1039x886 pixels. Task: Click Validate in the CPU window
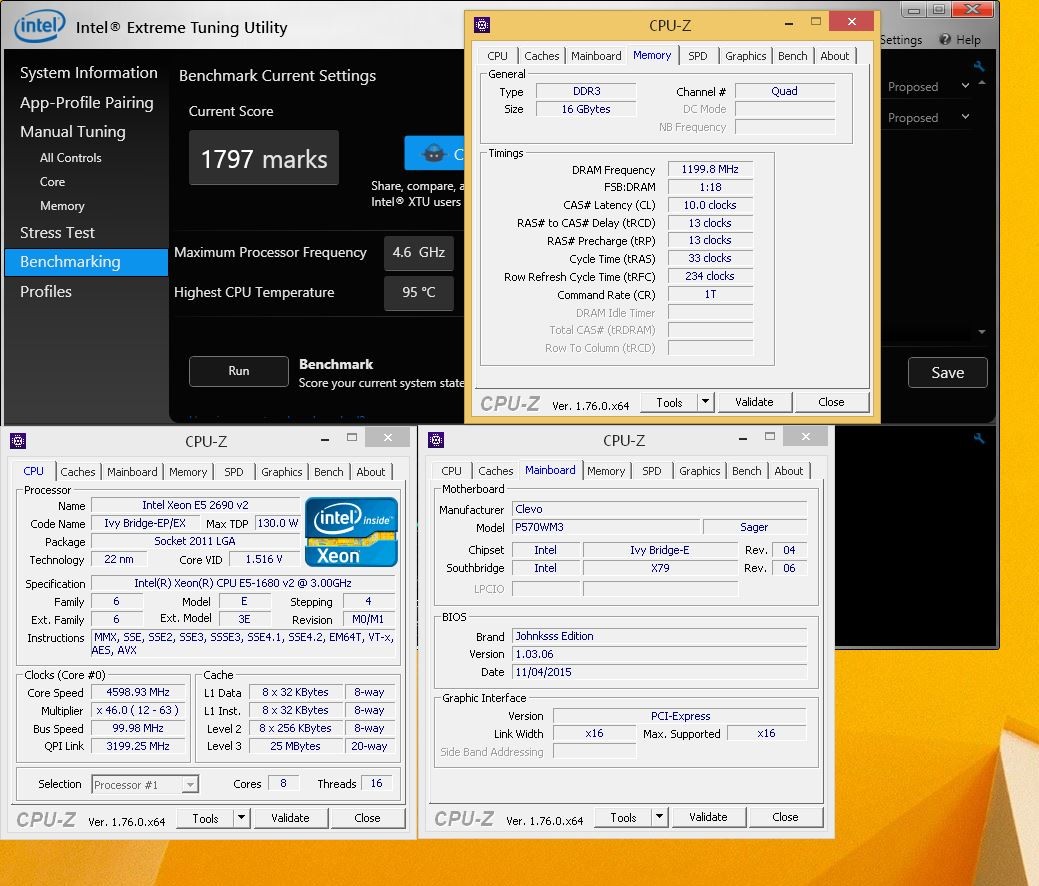click(290, 818)
